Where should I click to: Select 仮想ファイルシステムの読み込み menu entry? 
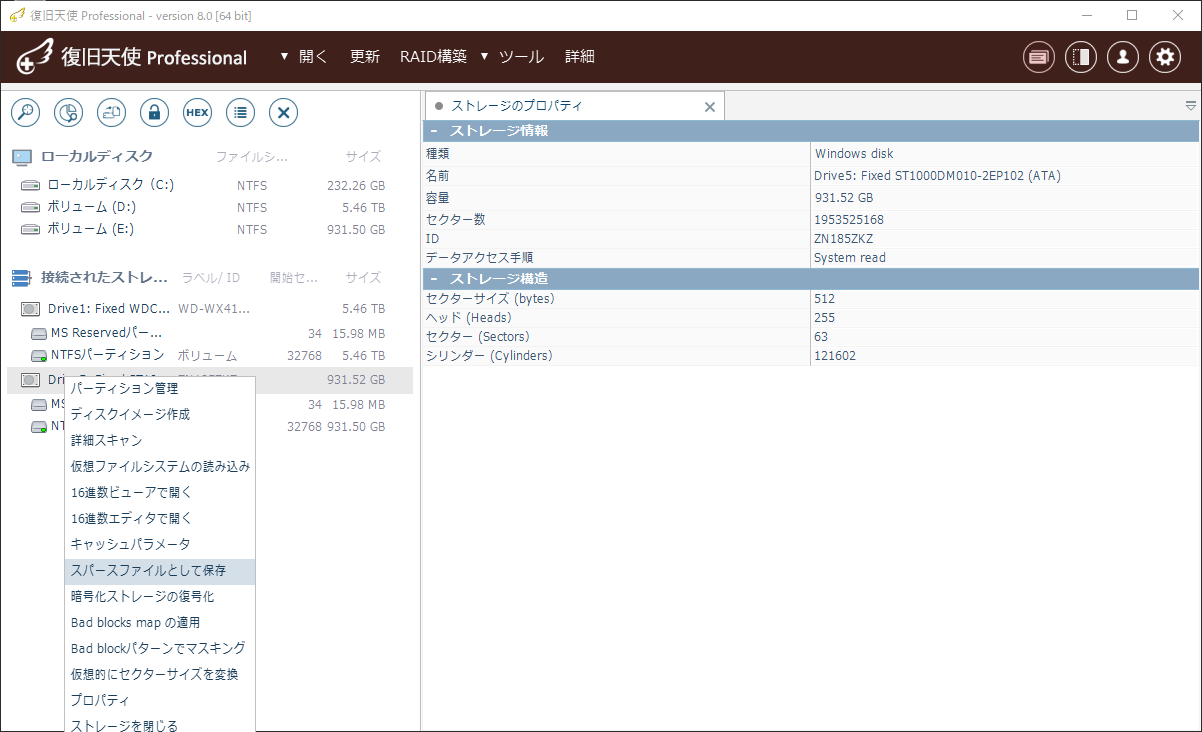click(x=160, y=466)
